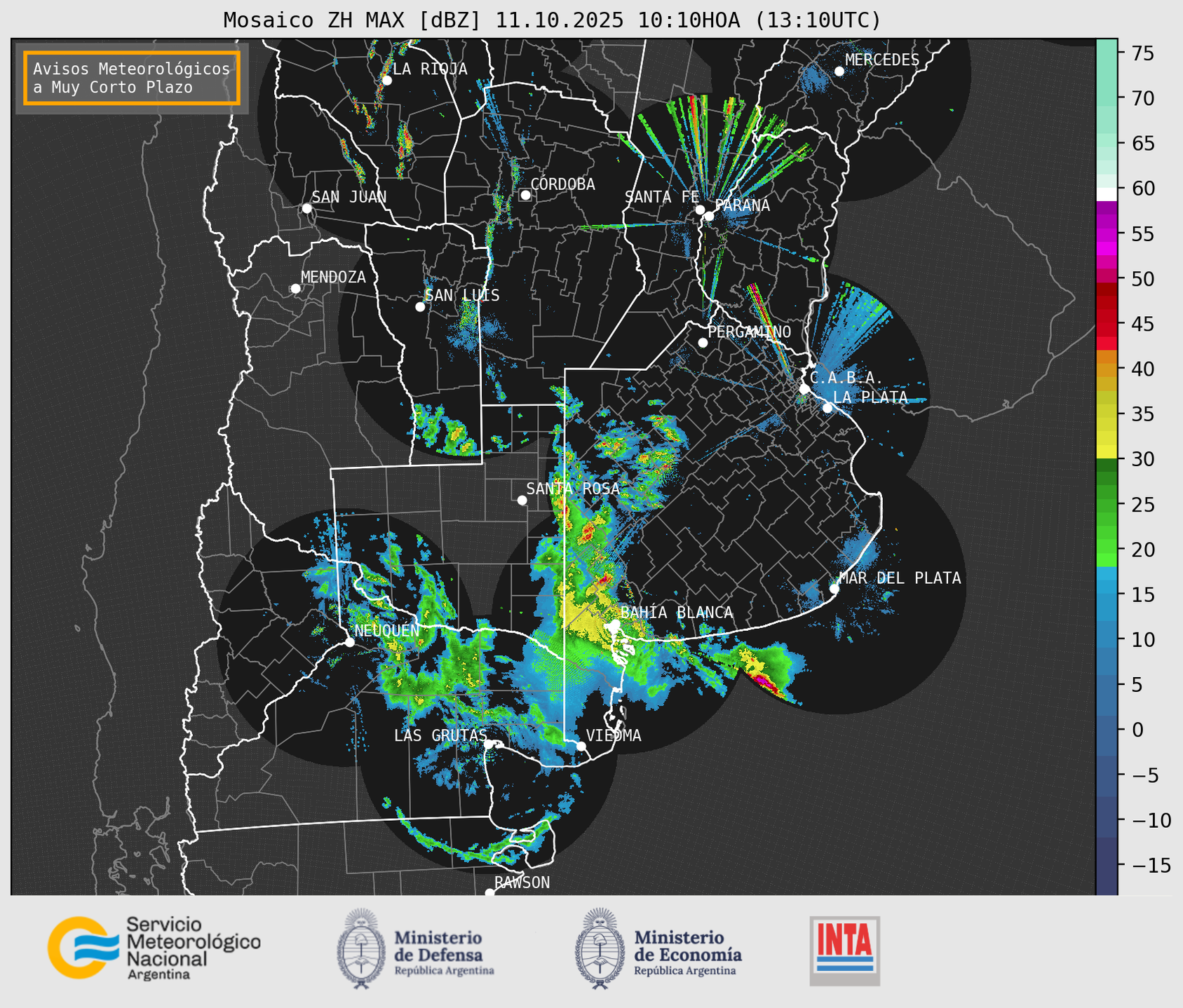Screen dimensions: 1183x1008
Task: Click the PARANÁ city marker
Action: pos(709,216)
